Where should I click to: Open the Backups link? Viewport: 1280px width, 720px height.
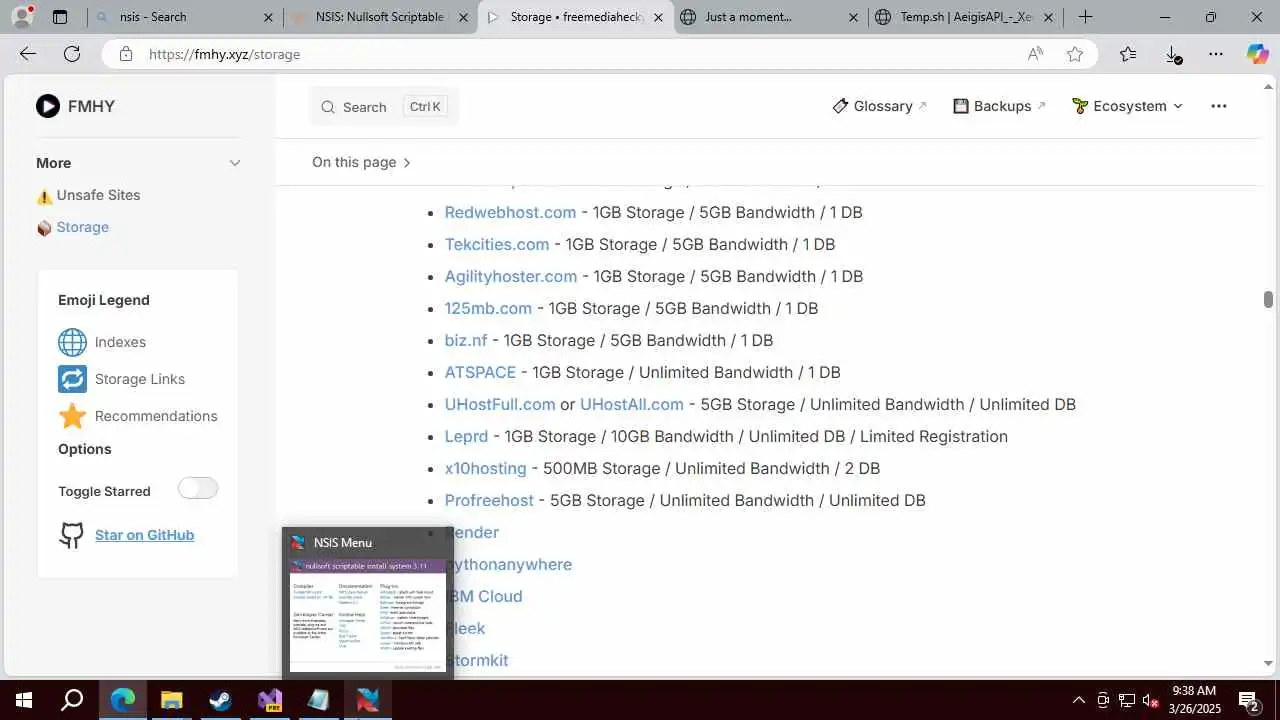point(1000,106)
